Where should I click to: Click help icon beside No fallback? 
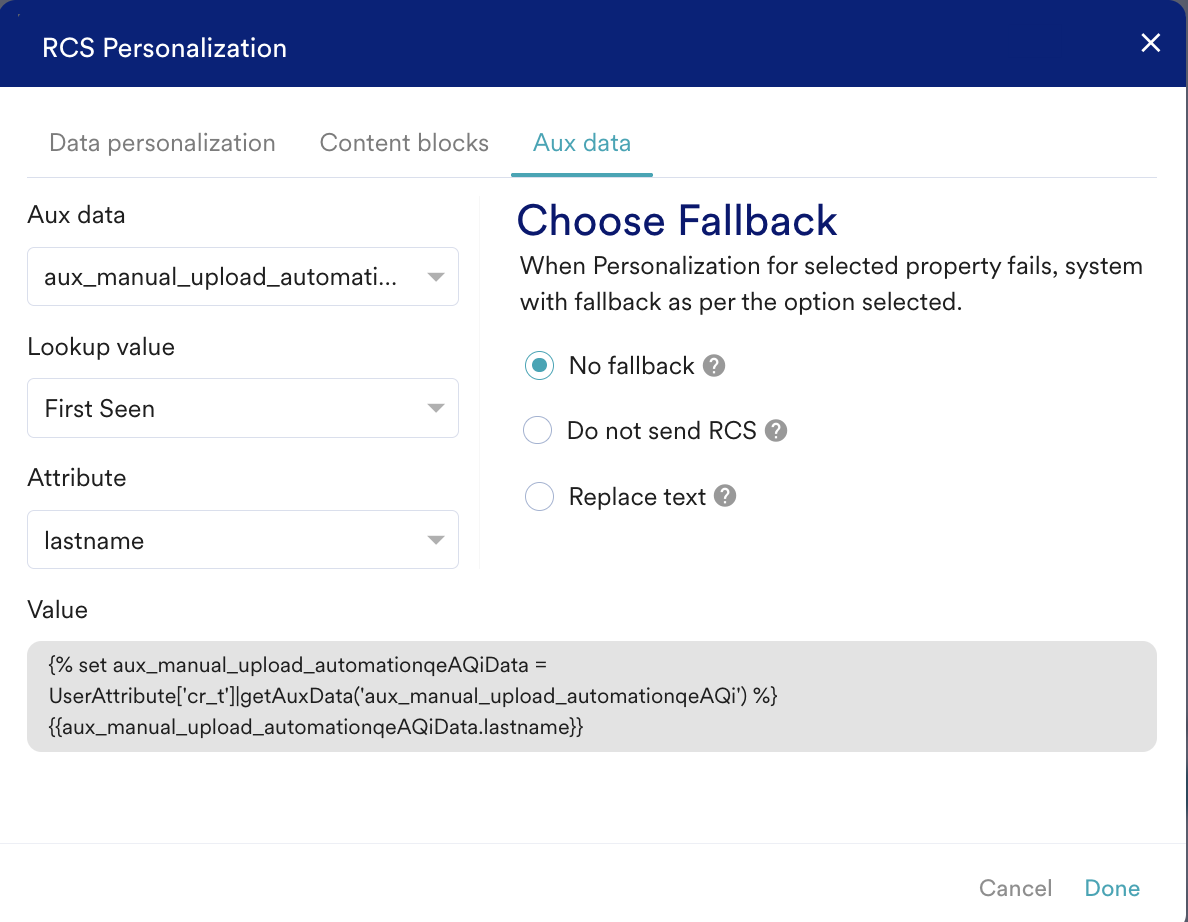coord(713,366)
